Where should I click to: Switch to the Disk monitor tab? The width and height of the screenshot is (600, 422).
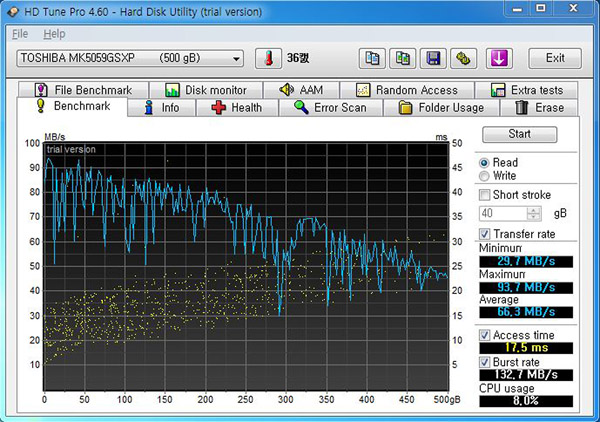206,90
